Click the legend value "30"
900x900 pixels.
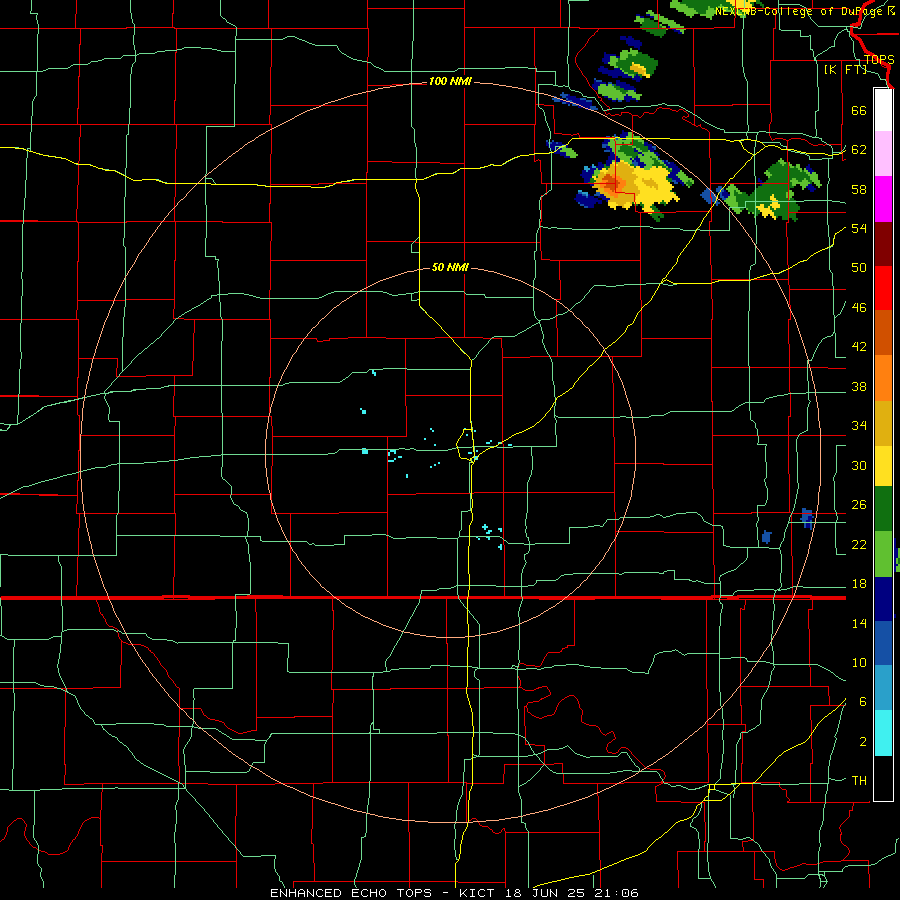point(859,465)
